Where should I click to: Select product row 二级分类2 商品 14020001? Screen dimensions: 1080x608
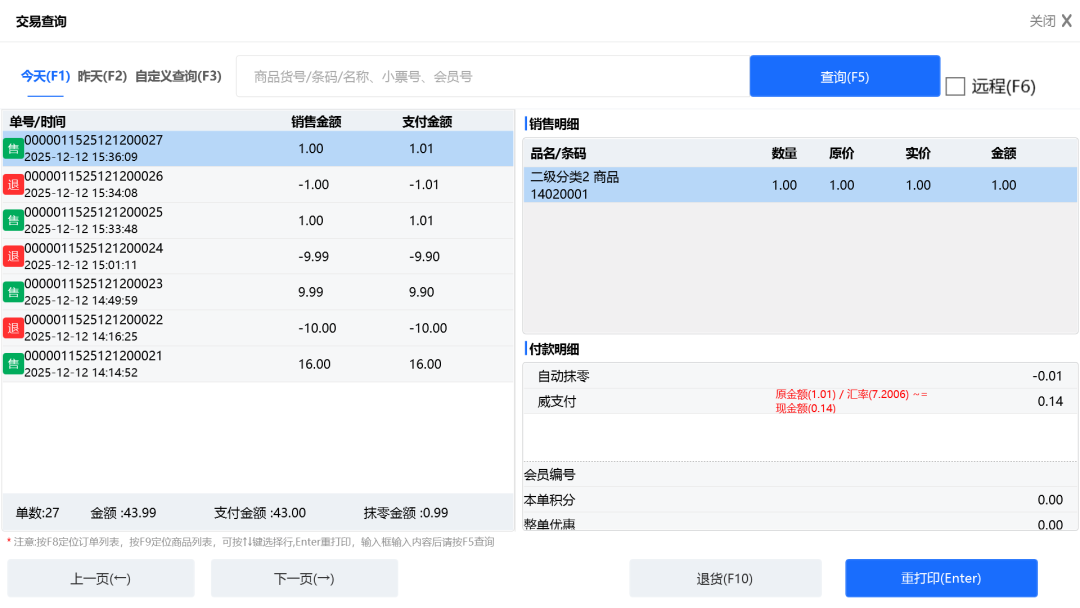click(x=798, y=185)
